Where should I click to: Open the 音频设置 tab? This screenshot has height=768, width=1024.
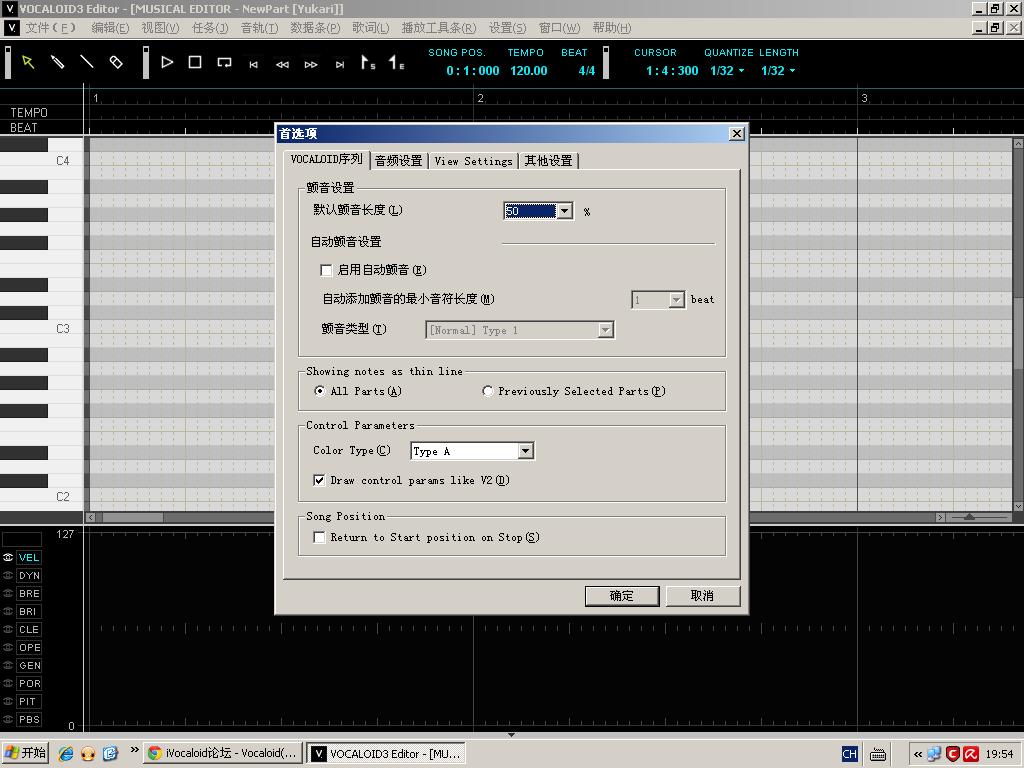(398, 161)
